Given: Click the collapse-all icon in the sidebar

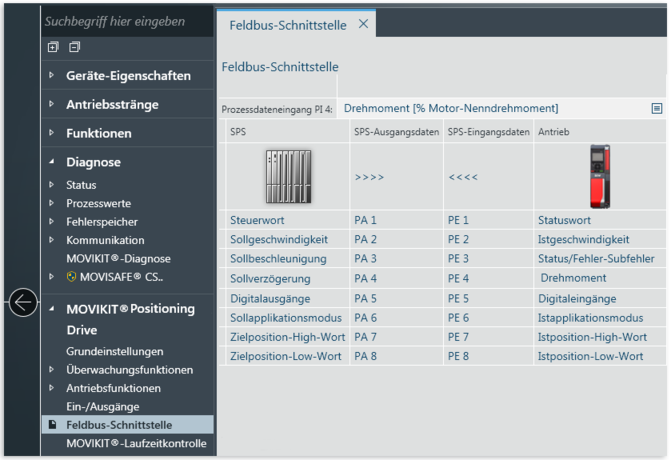Looking at the screenshot, I should [x=74, y=47].
